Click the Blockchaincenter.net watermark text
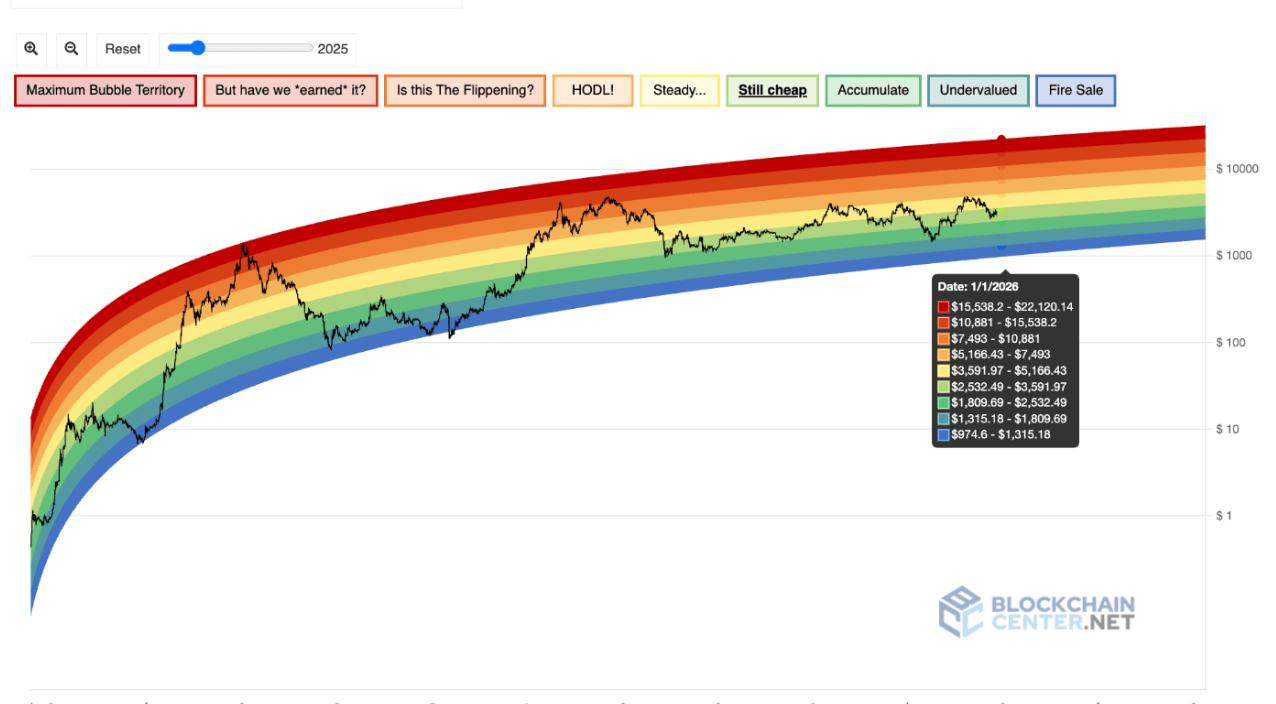Viewport: 1276px width, 704px height. (x=1062, y=612)
